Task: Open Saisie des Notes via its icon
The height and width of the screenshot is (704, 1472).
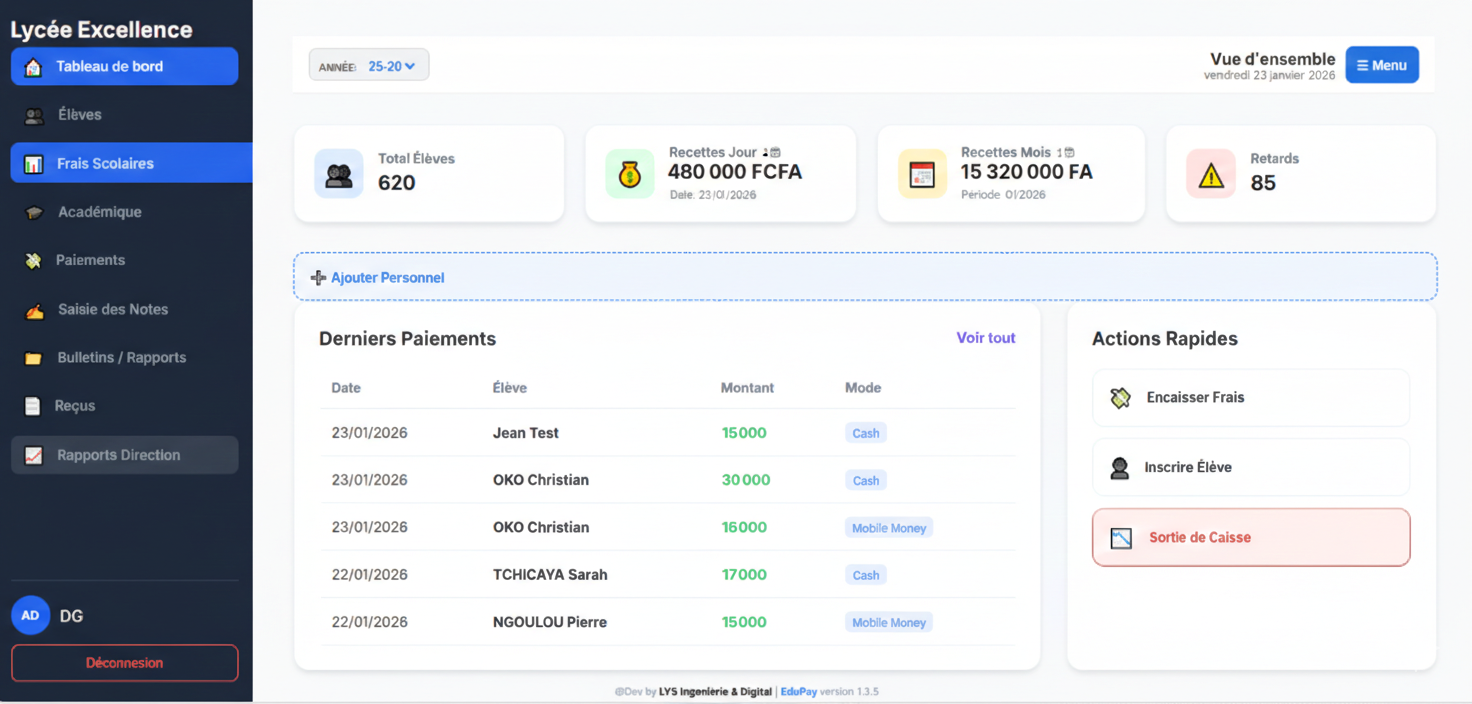Action: [32, 309]
